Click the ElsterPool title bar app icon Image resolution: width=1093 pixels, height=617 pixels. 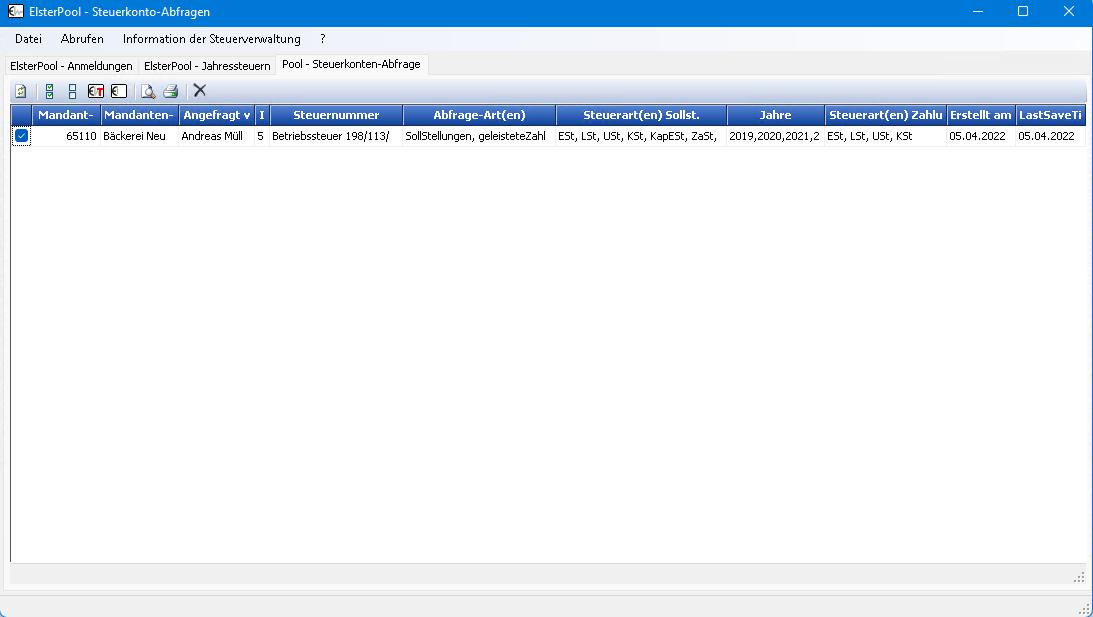click(x=15, y=12)
